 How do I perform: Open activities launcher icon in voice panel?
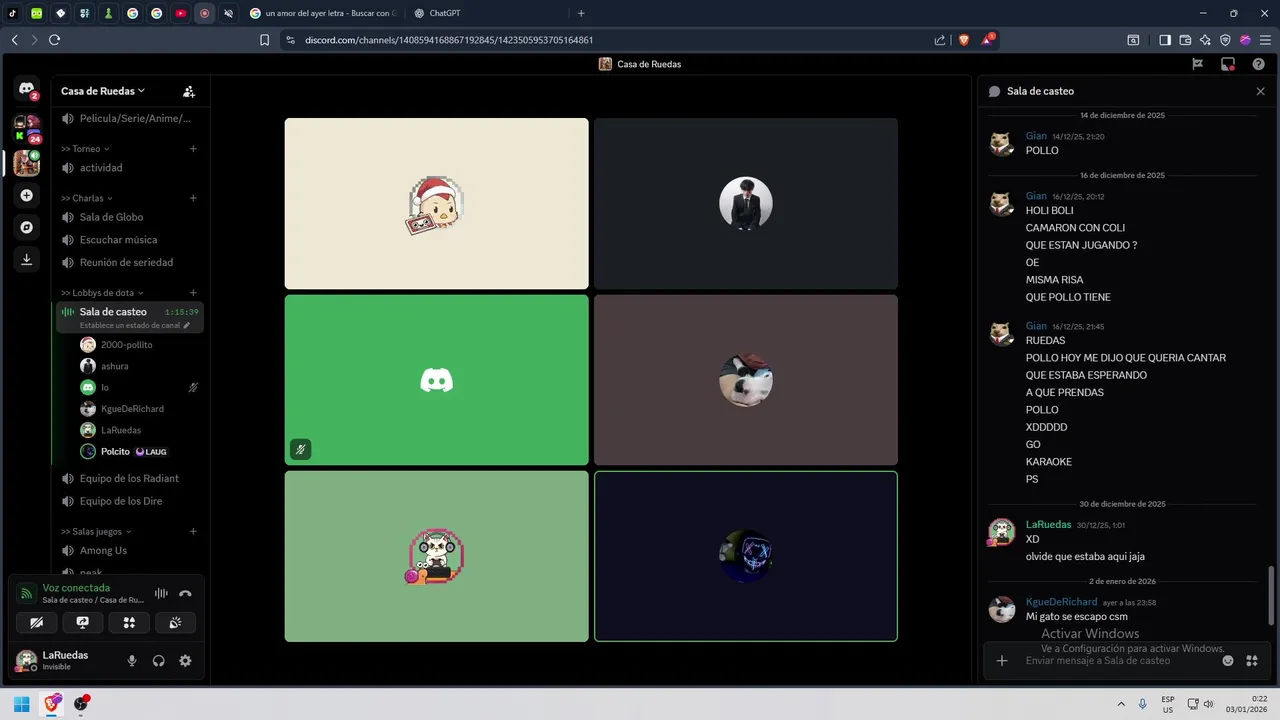[x=129, y=622]
